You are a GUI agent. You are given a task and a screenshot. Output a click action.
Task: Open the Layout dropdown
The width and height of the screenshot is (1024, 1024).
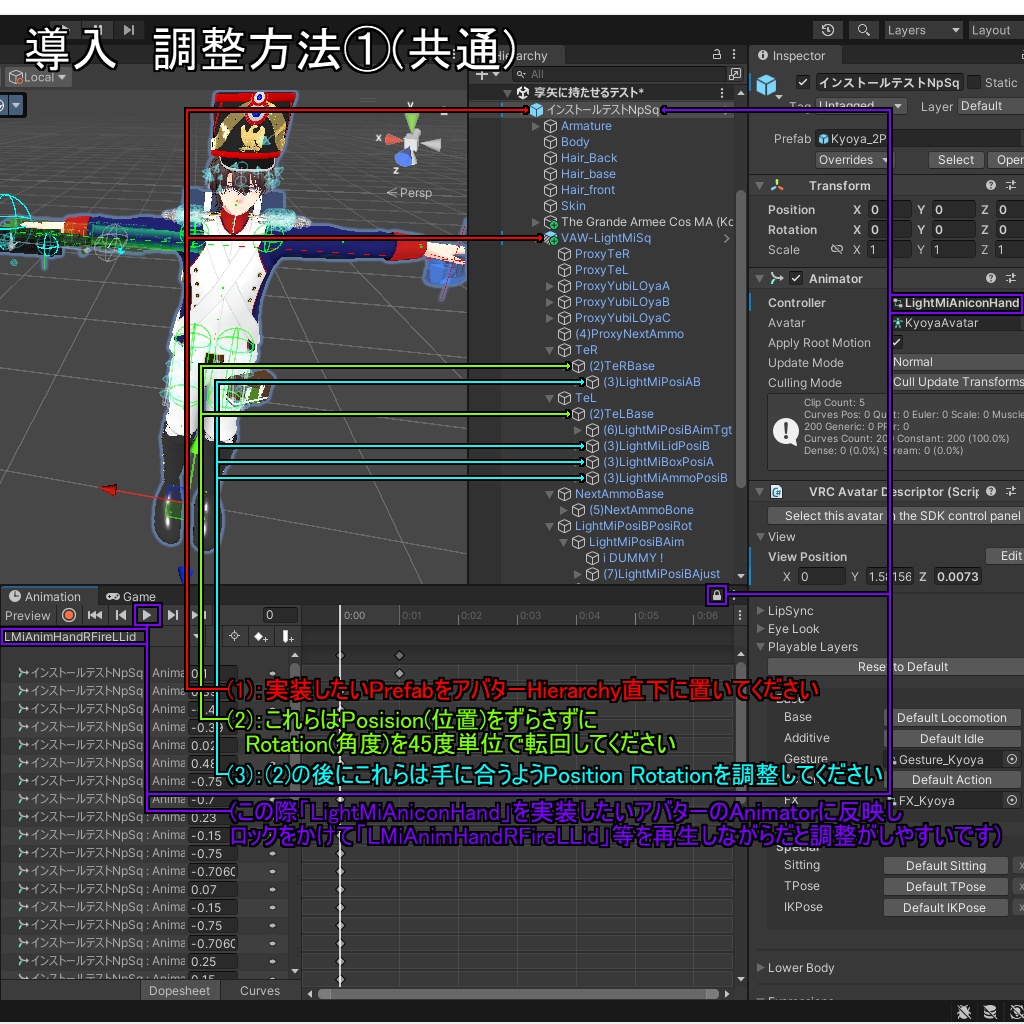(997, 30)
